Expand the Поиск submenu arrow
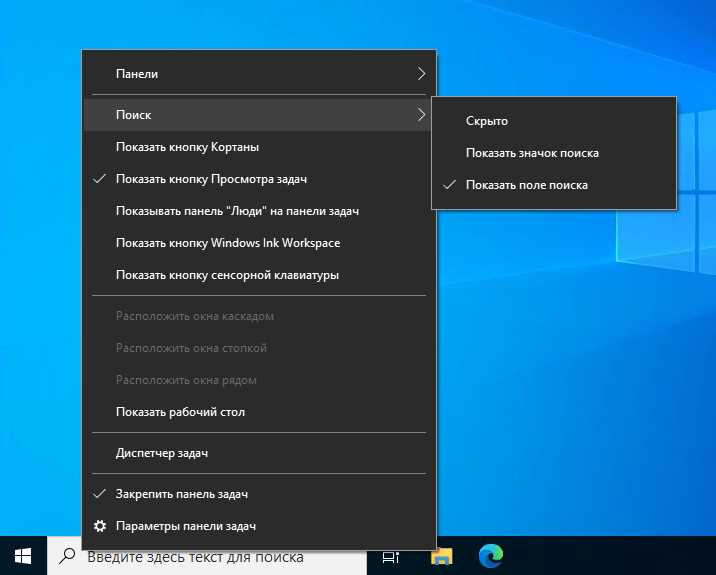 coord(421,115)
